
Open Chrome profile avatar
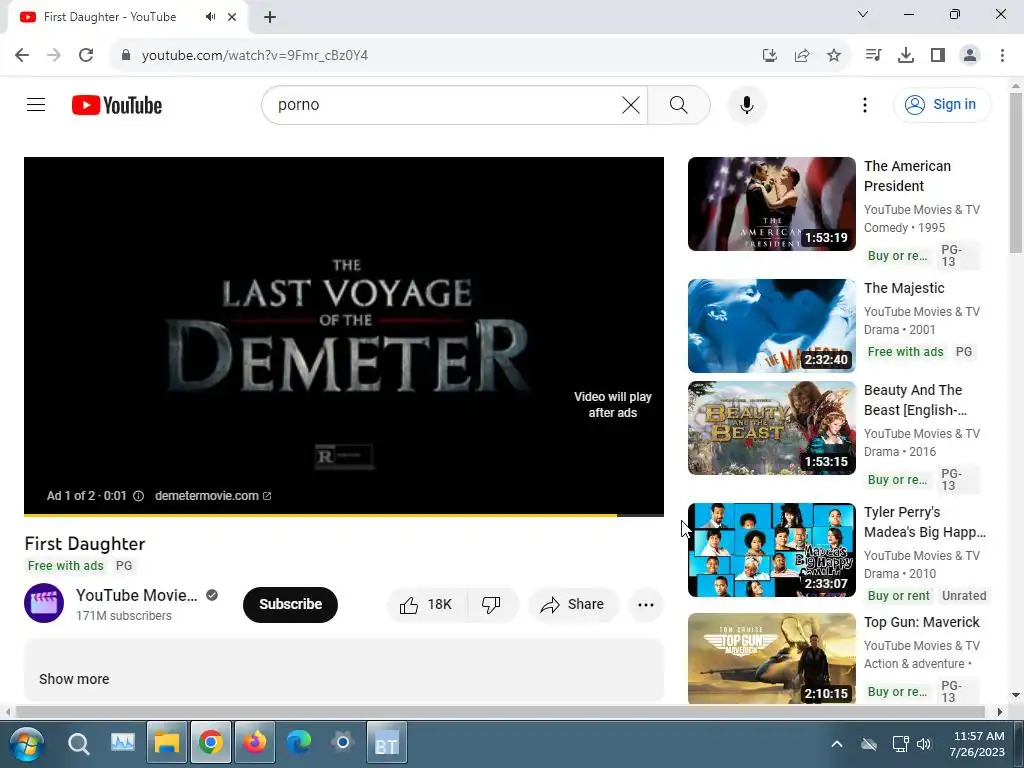(970, 56)
